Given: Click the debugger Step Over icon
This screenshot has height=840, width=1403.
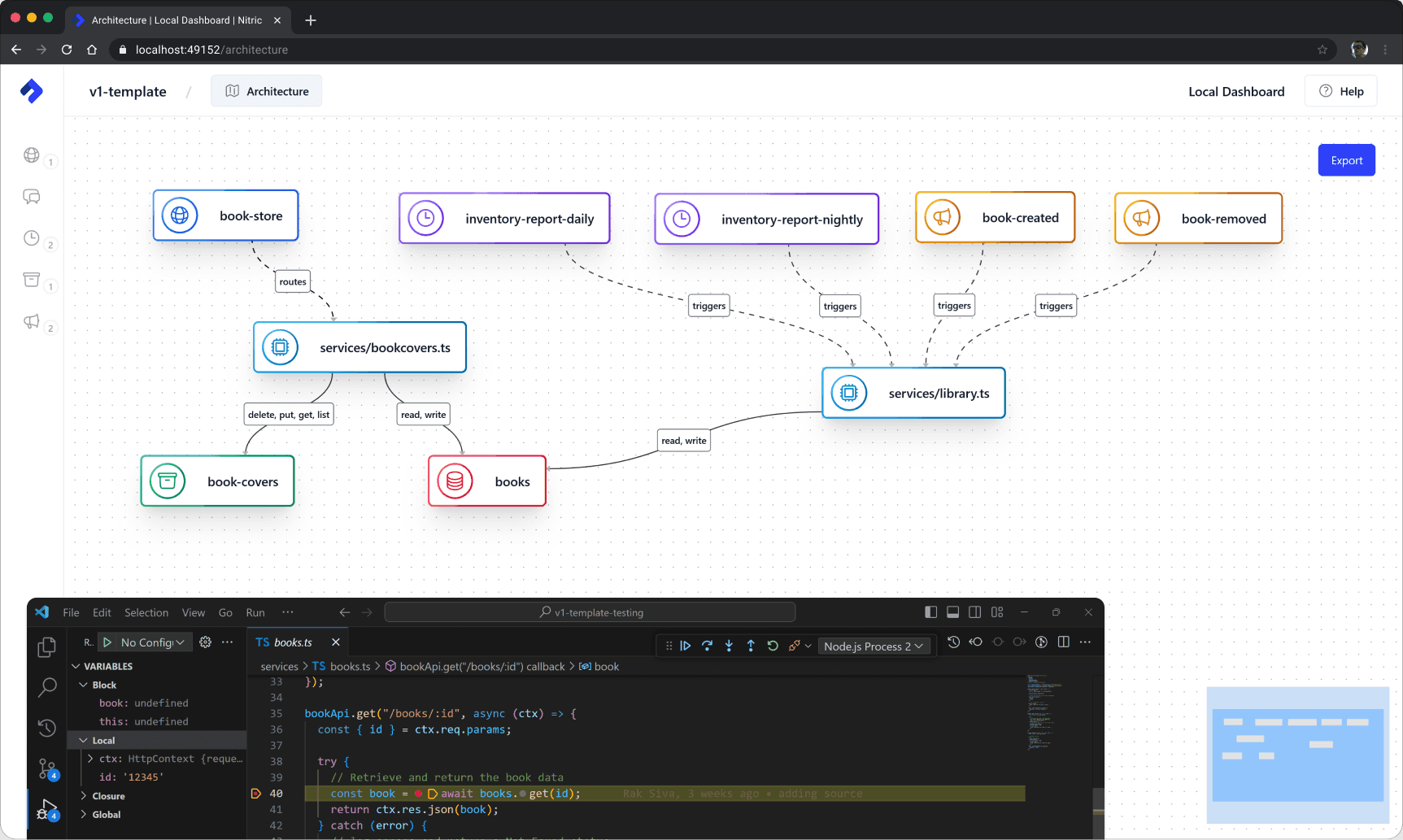Looking at the screenshot, I should coord(707,646).
